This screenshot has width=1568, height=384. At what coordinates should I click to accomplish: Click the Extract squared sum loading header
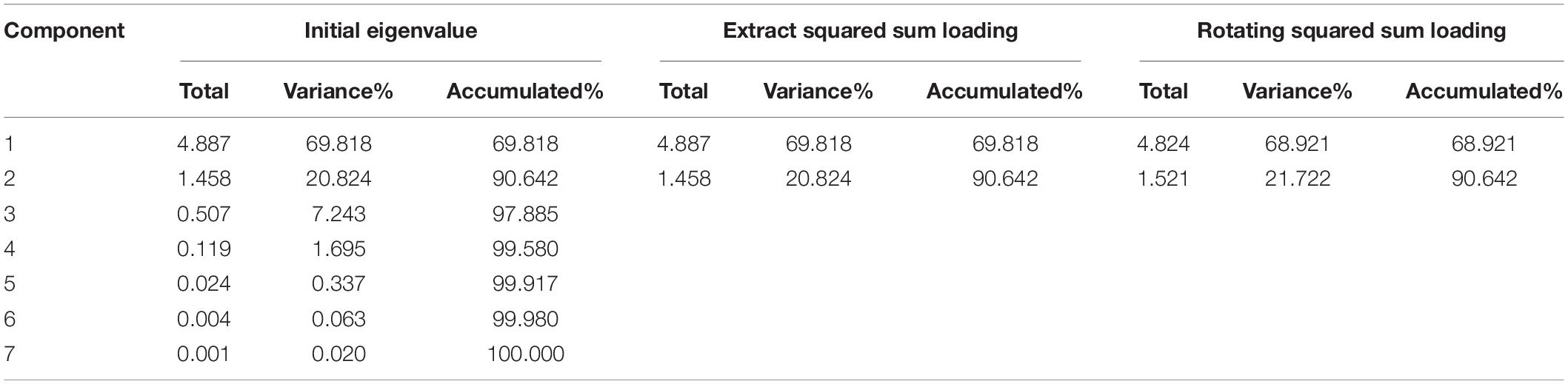[x=870, y=31]
